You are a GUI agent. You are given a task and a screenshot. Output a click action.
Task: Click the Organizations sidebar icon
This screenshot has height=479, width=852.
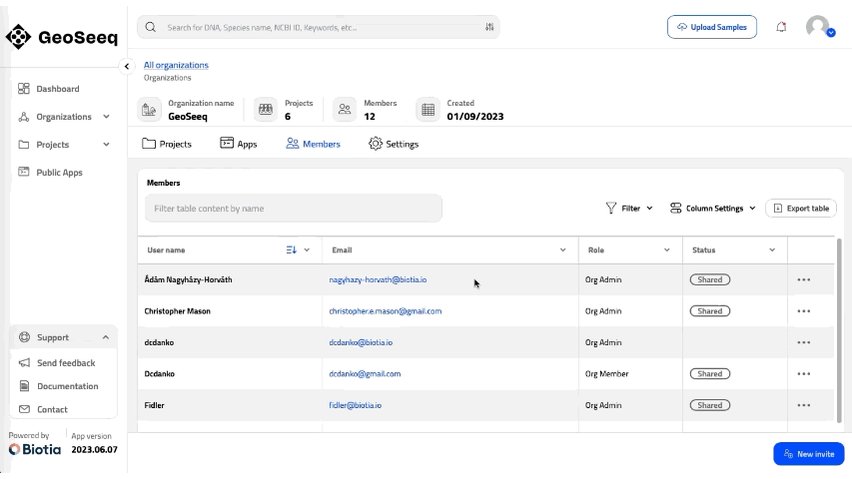click(x=24, y=117)
